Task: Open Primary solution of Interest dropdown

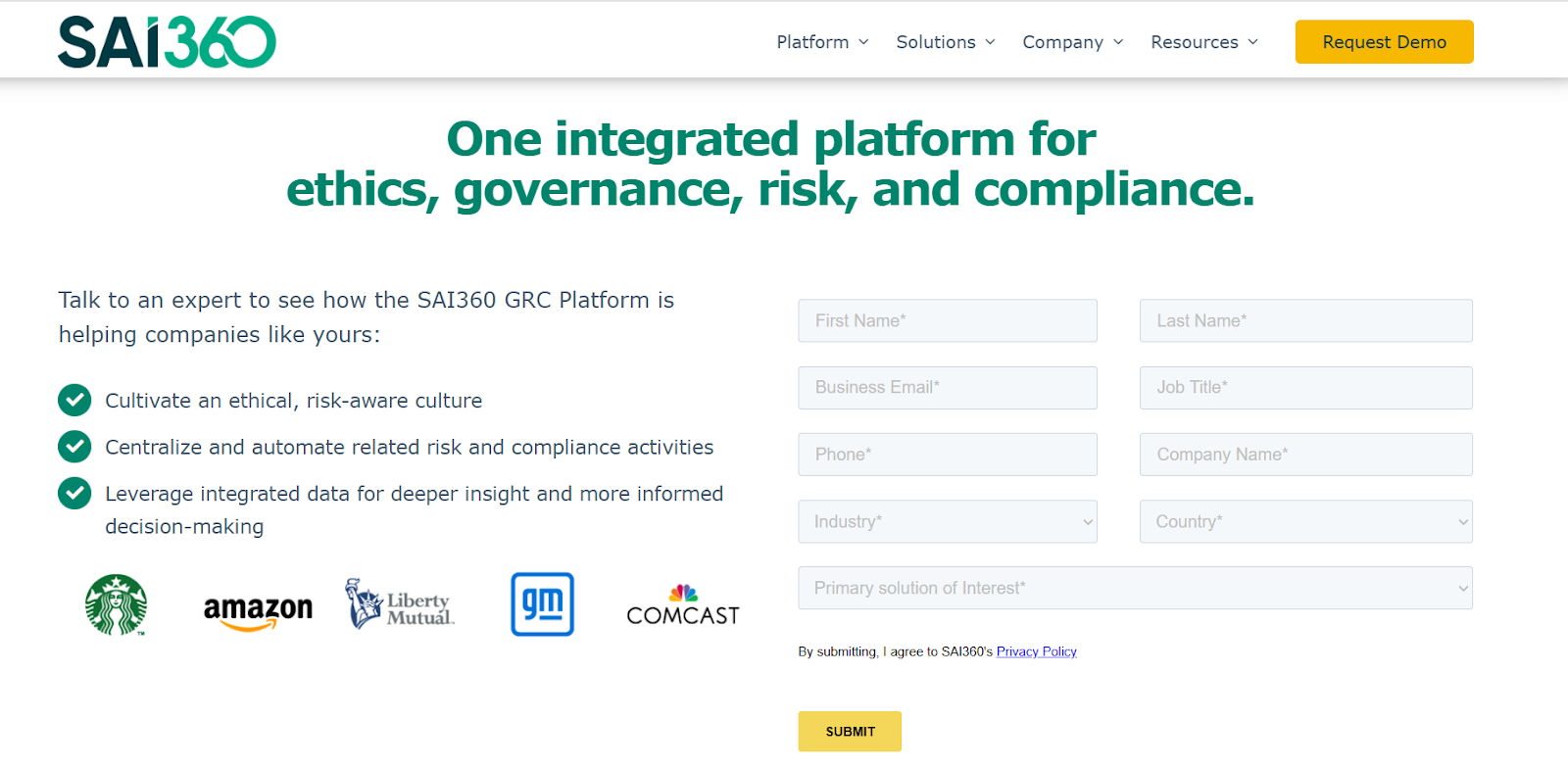Action: (x=1134, y=589)
